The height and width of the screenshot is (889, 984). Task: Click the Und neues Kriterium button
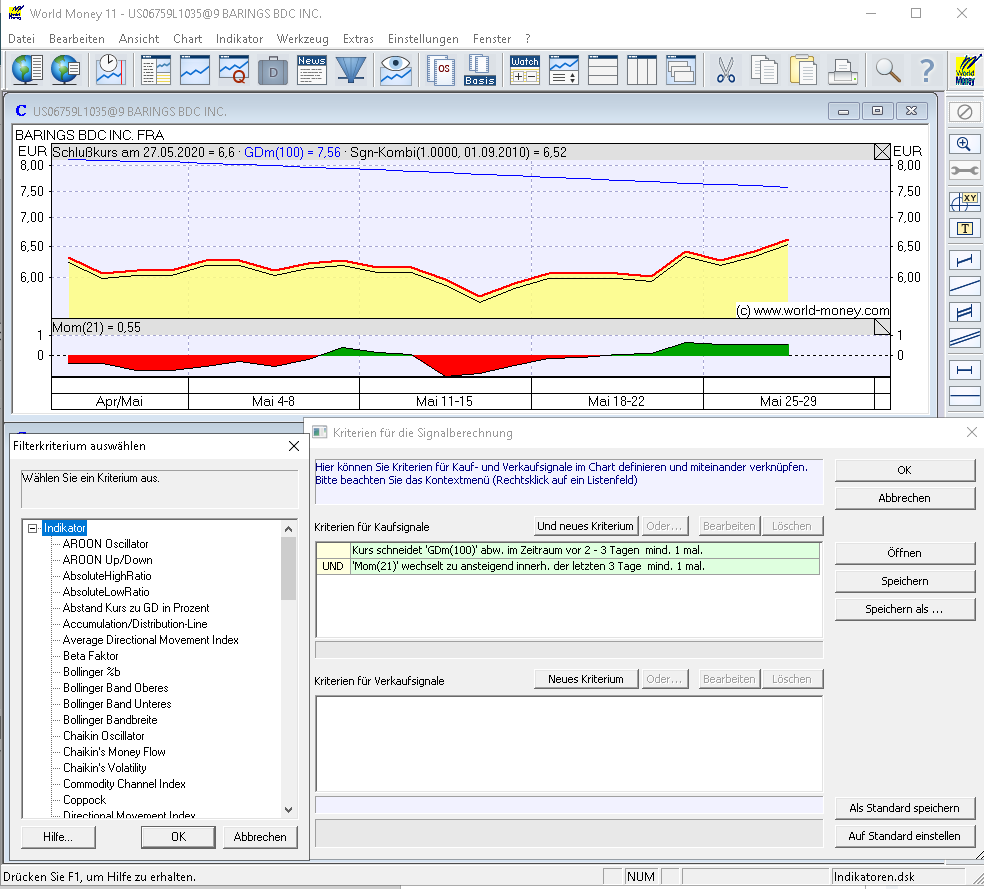click(586, 526)
